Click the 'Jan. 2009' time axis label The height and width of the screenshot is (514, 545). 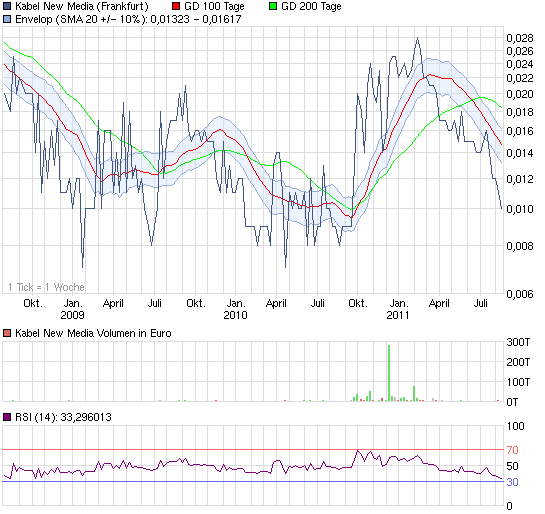(73, 309)
